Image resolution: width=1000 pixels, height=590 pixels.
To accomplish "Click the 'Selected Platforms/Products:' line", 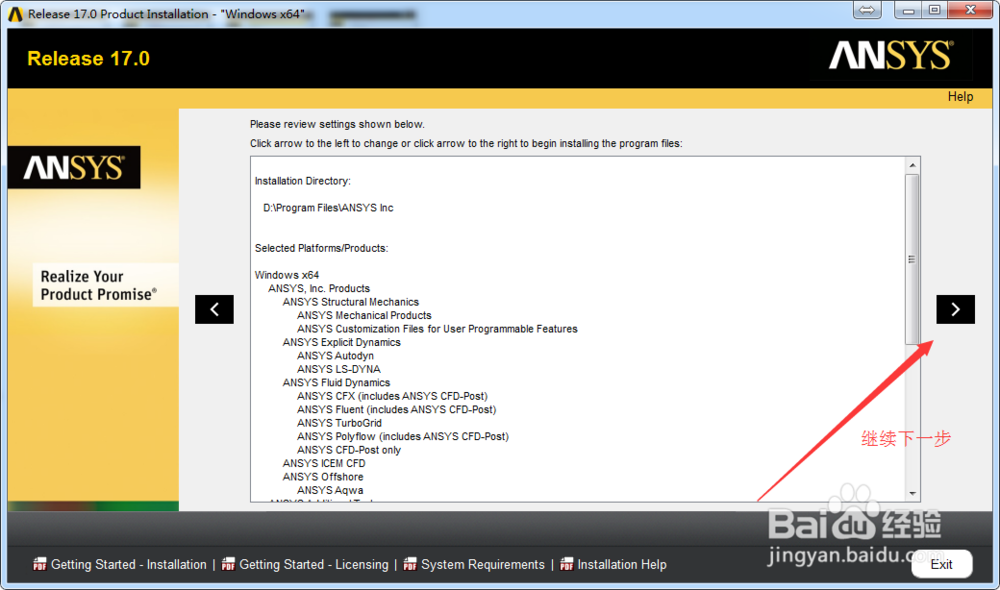I will tap(321, 248).
